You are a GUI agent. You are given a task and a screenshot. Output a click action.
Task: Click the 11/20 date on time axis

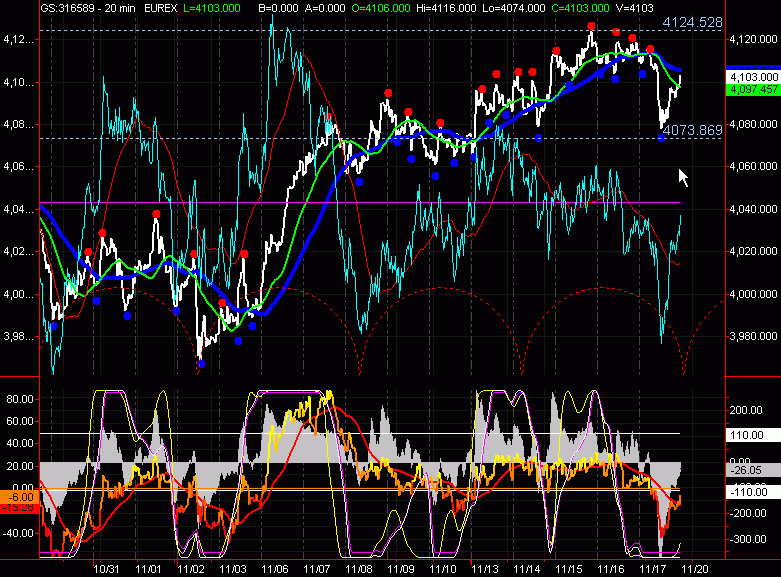(x=695, y=569)
